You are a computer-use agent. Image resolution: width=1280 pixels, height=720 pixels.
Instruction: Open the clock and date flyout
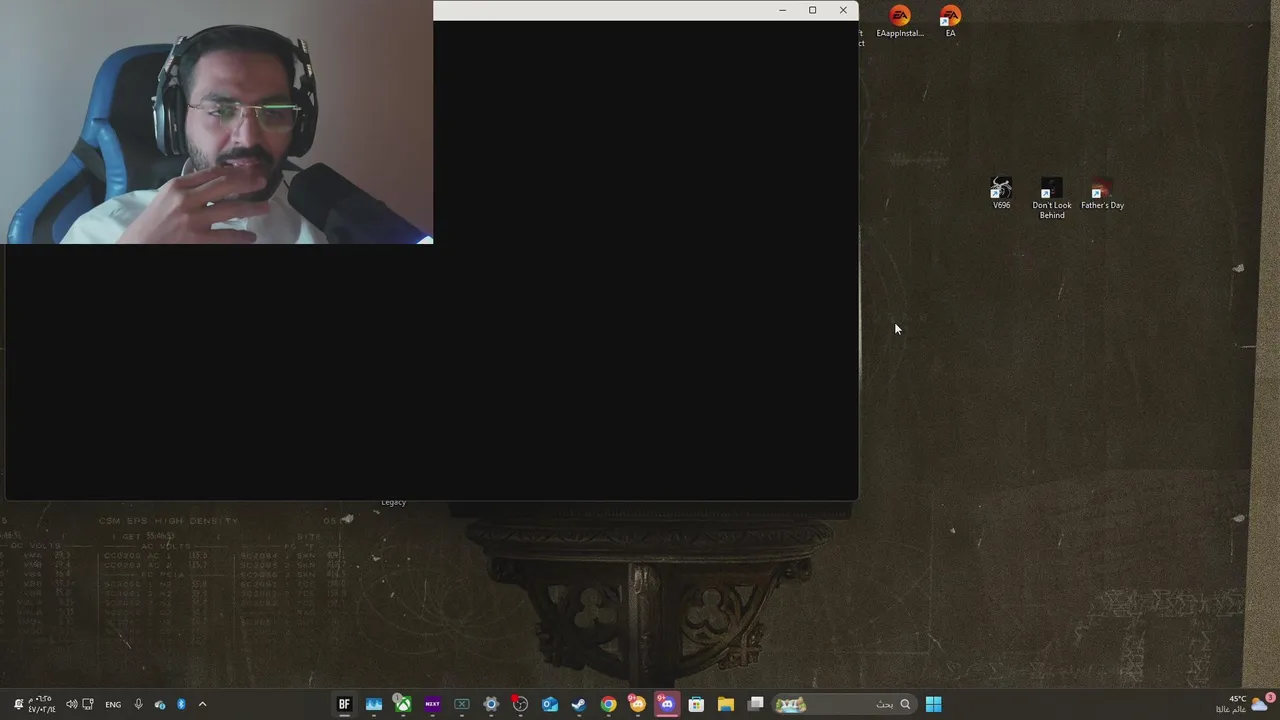41,704
